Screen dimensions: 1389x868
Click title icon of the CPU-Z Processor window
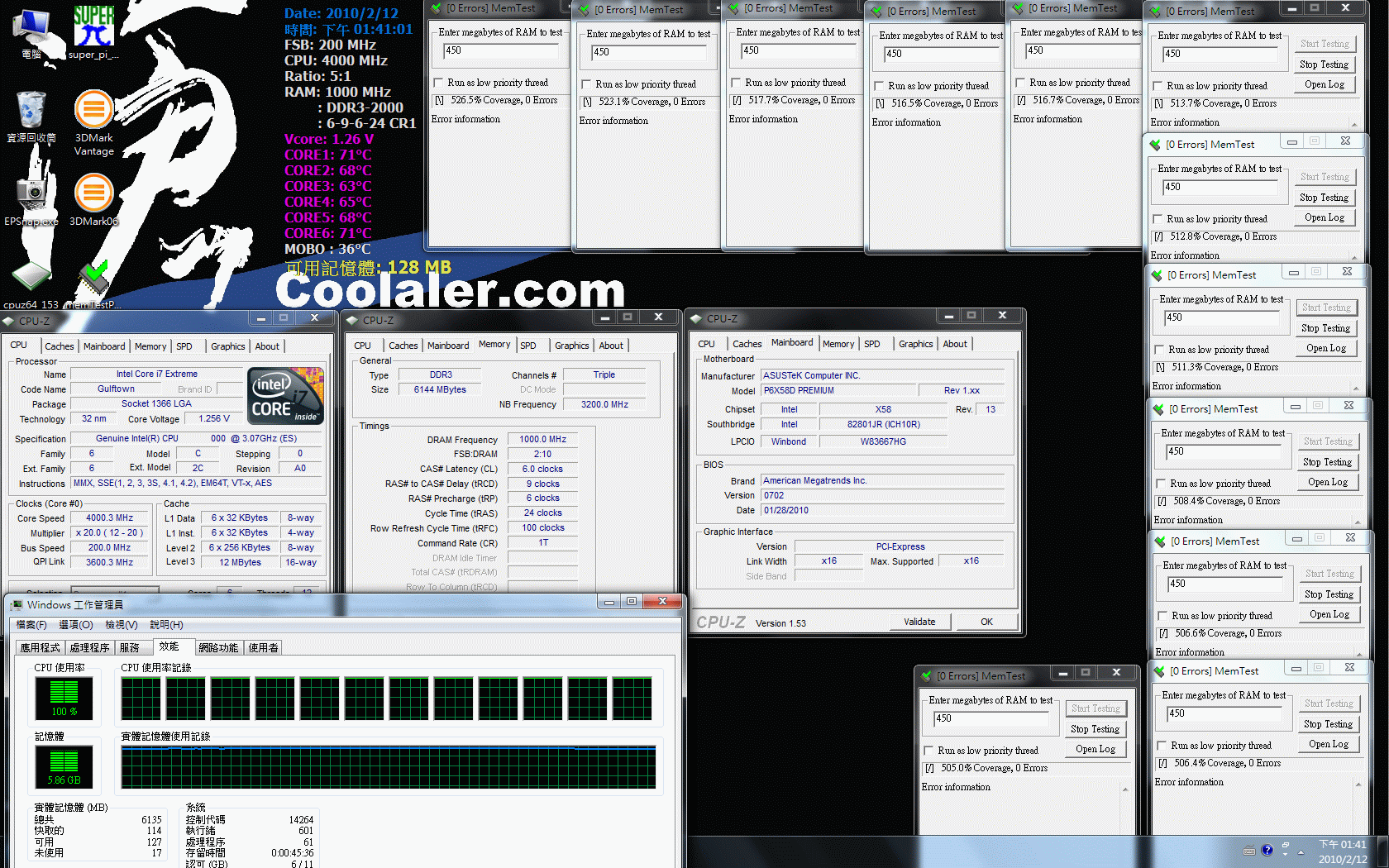9,322
